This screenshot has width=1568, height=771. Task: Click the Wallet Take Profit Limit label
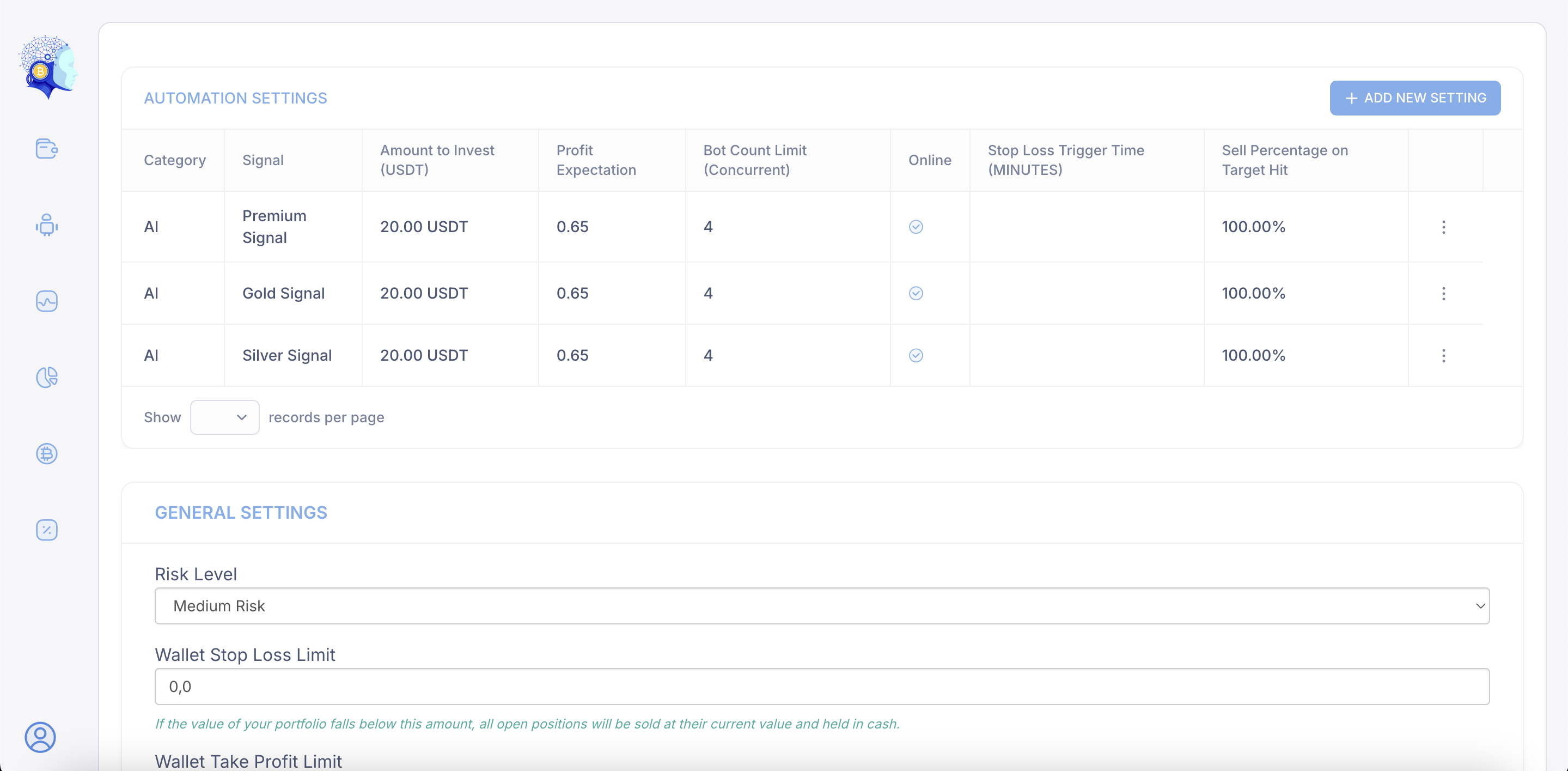(x=248, y=761)
